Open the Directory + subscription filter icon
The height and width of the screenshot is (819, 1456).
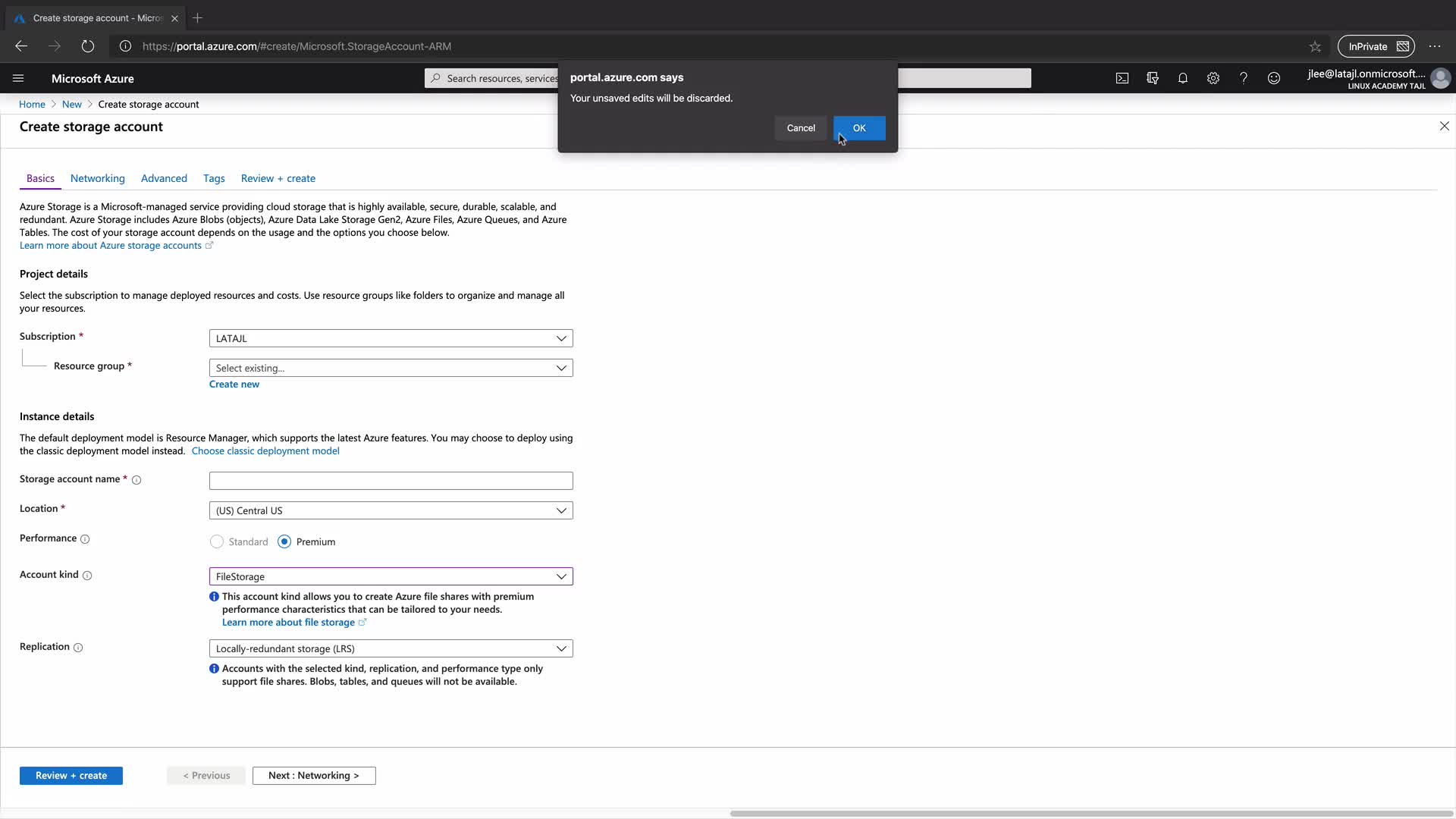(1152, 78)
